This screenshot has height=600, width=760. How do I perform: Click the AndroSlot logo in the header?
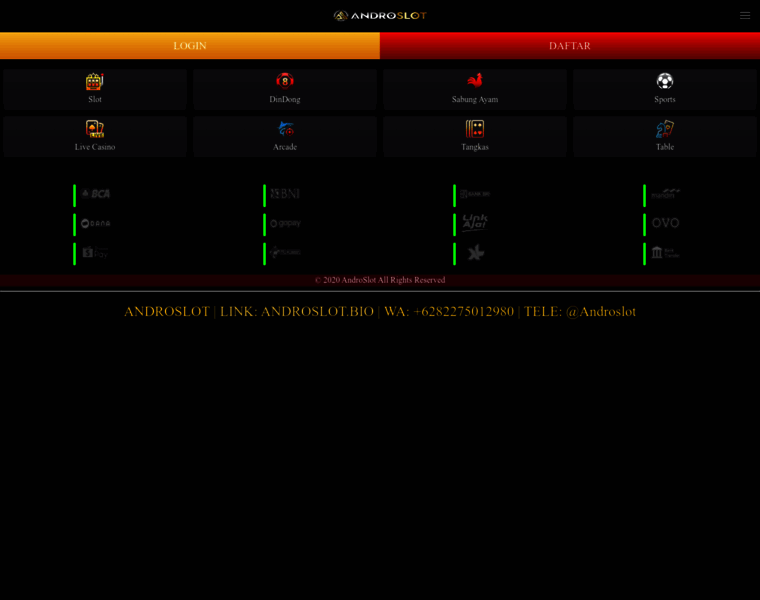click(380, 16)
